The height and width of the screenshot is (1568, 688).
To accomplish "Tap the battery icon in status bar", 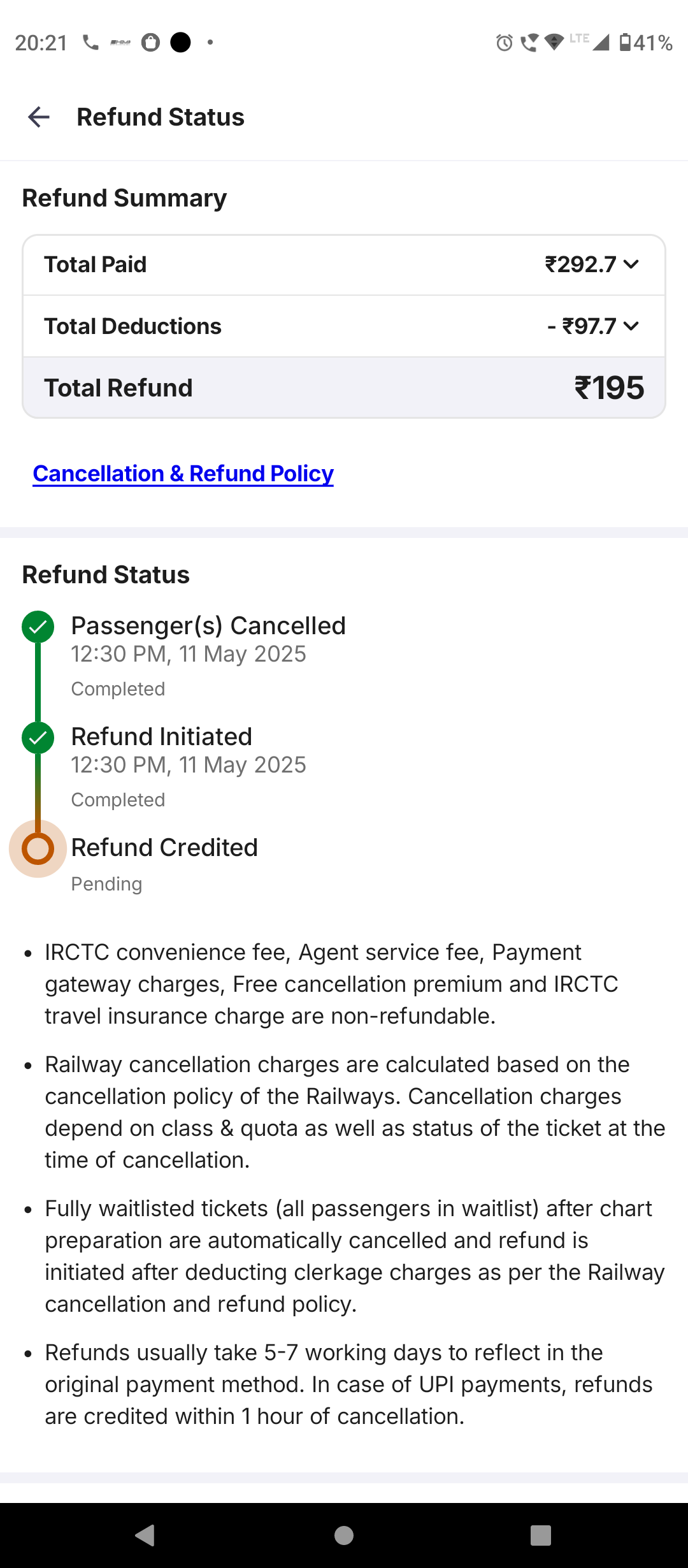I will (x=625, y=43).
